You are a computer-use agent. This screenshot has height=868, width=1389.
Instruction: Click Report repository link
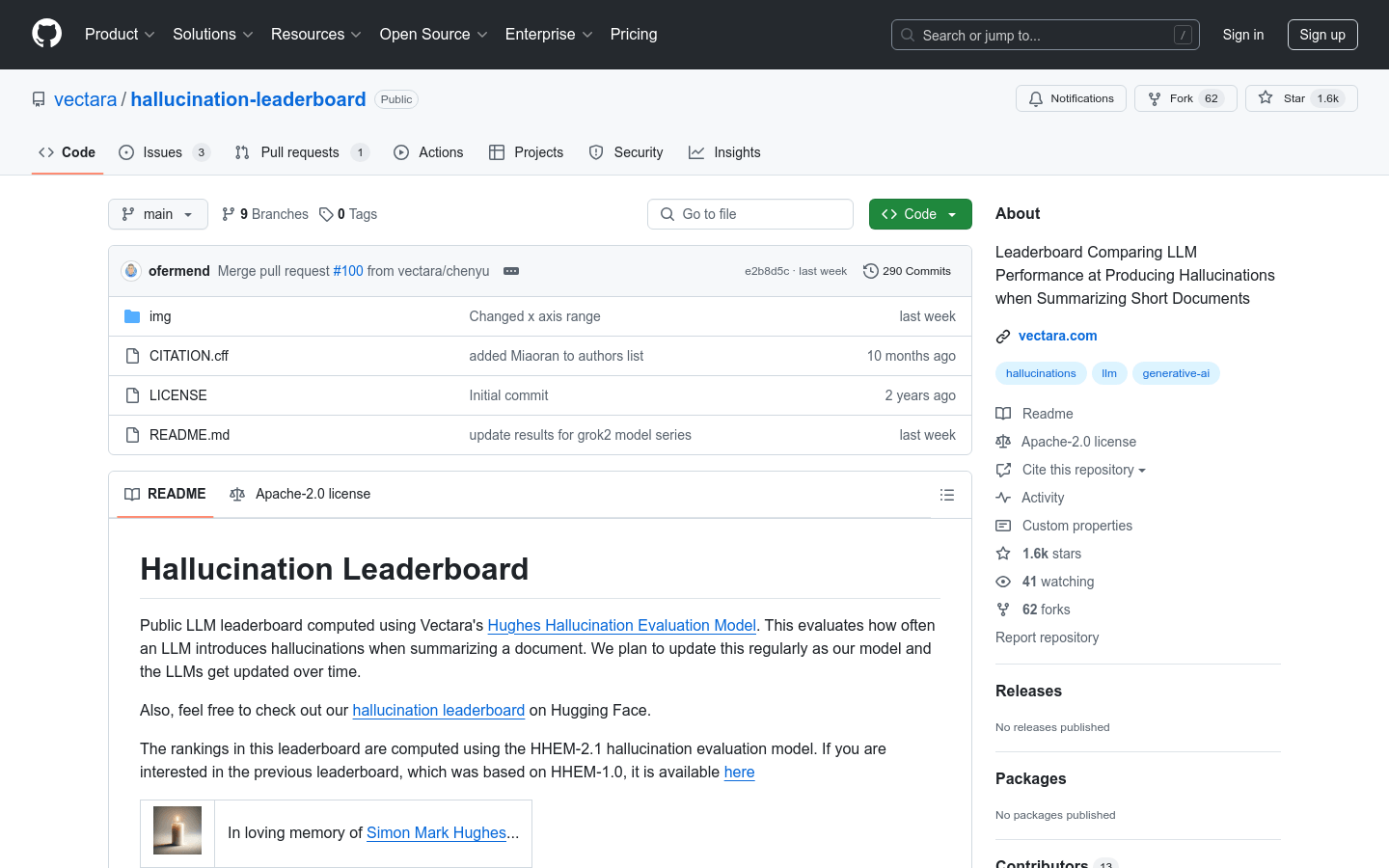[1048, 637]
